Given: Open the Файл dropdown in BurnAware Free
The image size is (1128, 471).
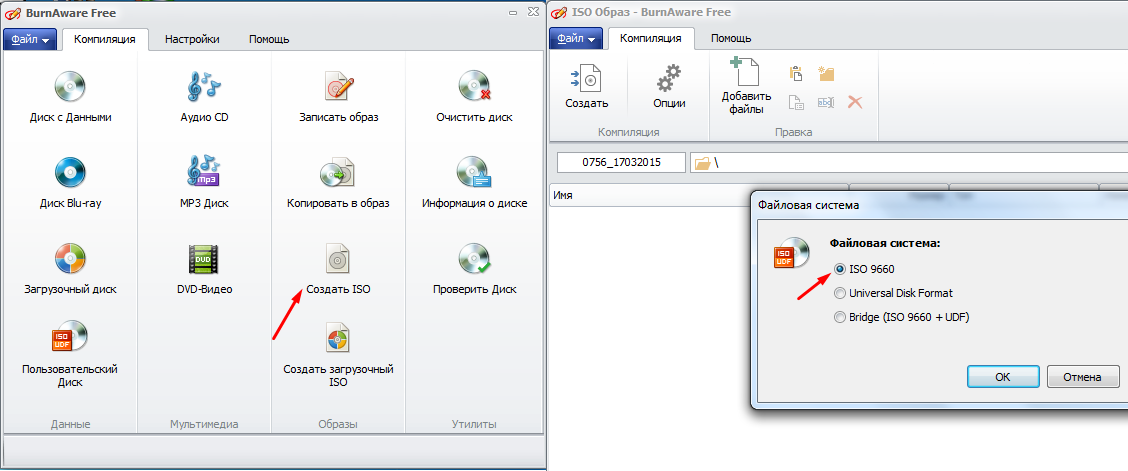Looking at the screenshot, I should (x=31, y=39).
